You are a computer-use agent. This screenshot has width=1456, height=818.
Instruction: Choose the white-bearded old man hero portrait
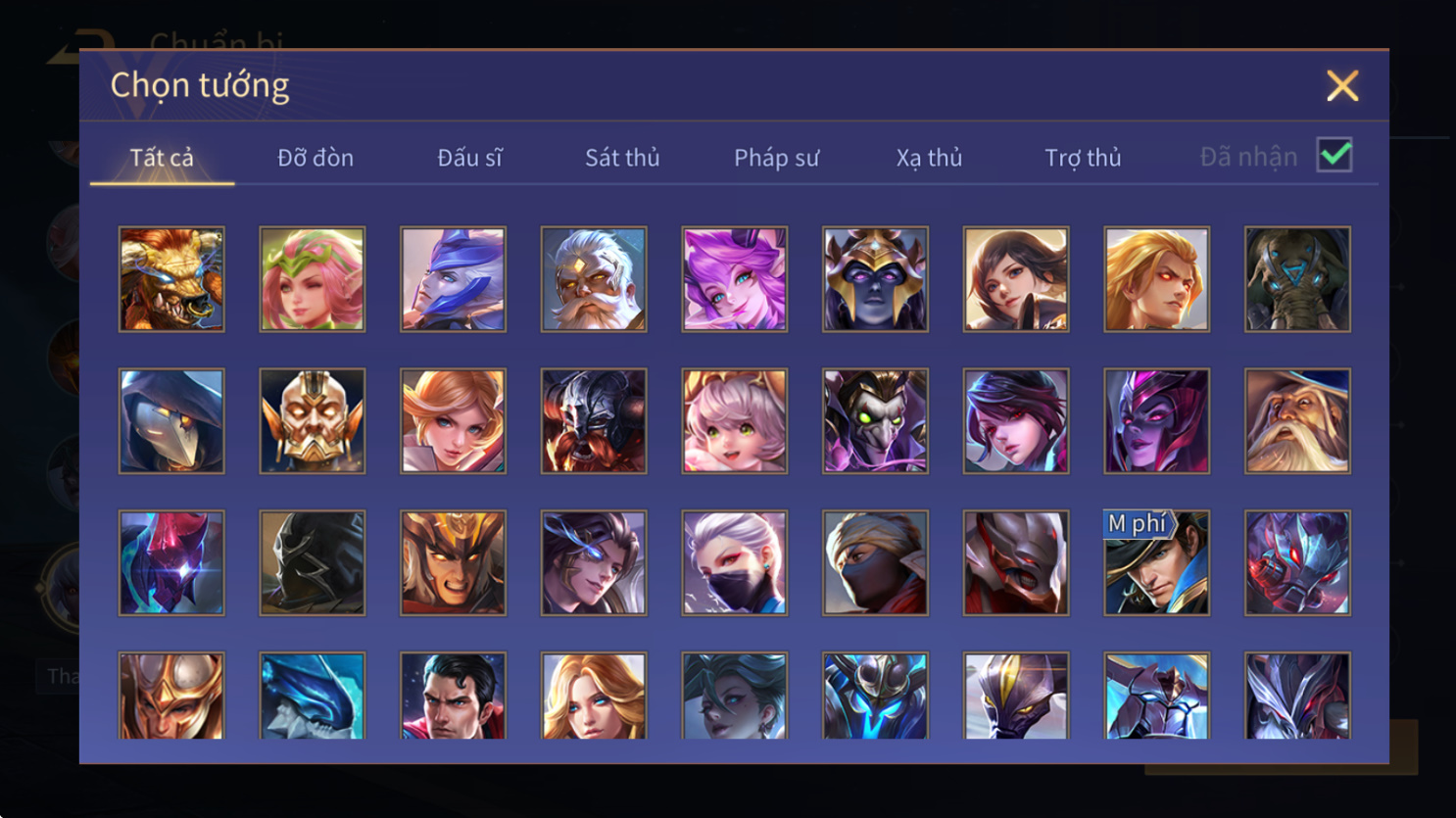(594, 279)
